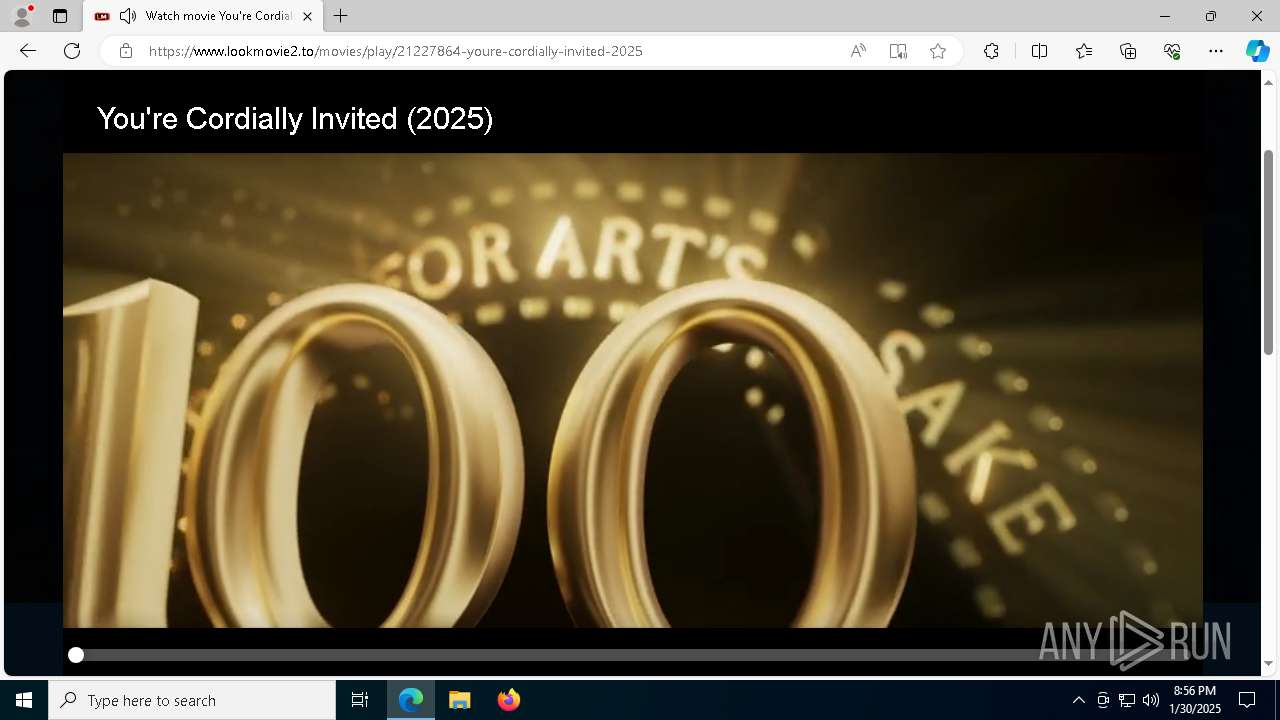Open Settings and more menu
This screenshot has height=720, width=1280.
point(1216,51)
